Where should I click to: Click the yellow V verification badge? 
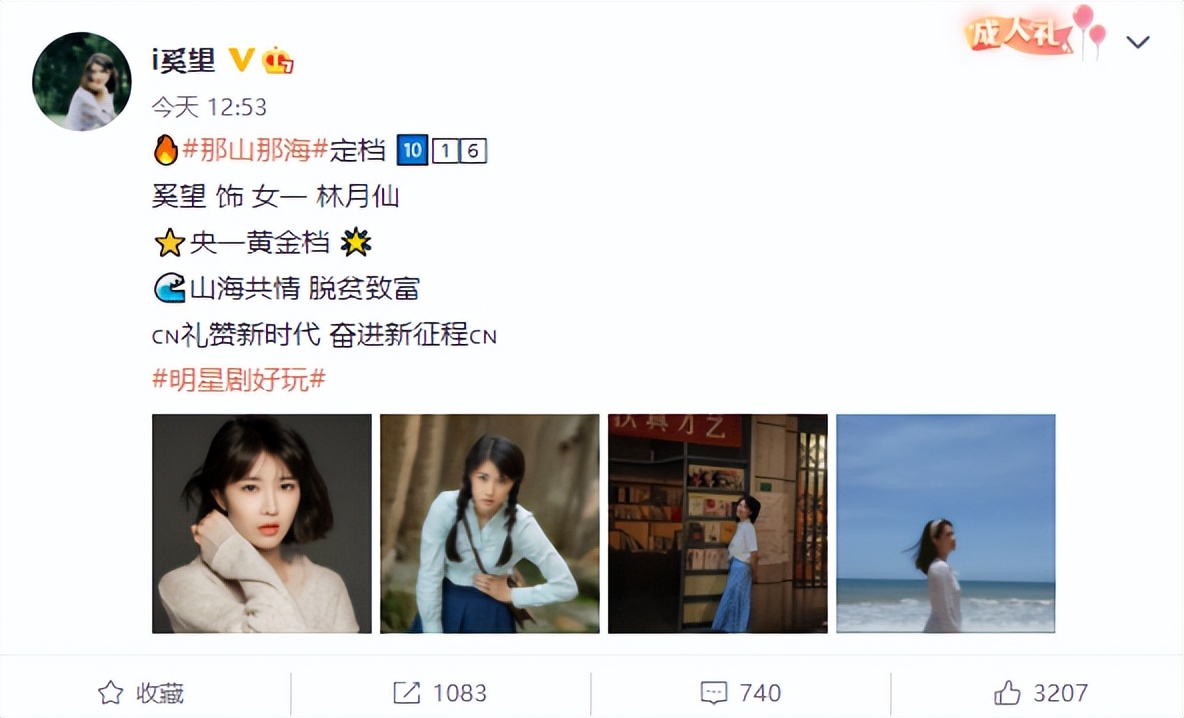[x=241, y=60]
